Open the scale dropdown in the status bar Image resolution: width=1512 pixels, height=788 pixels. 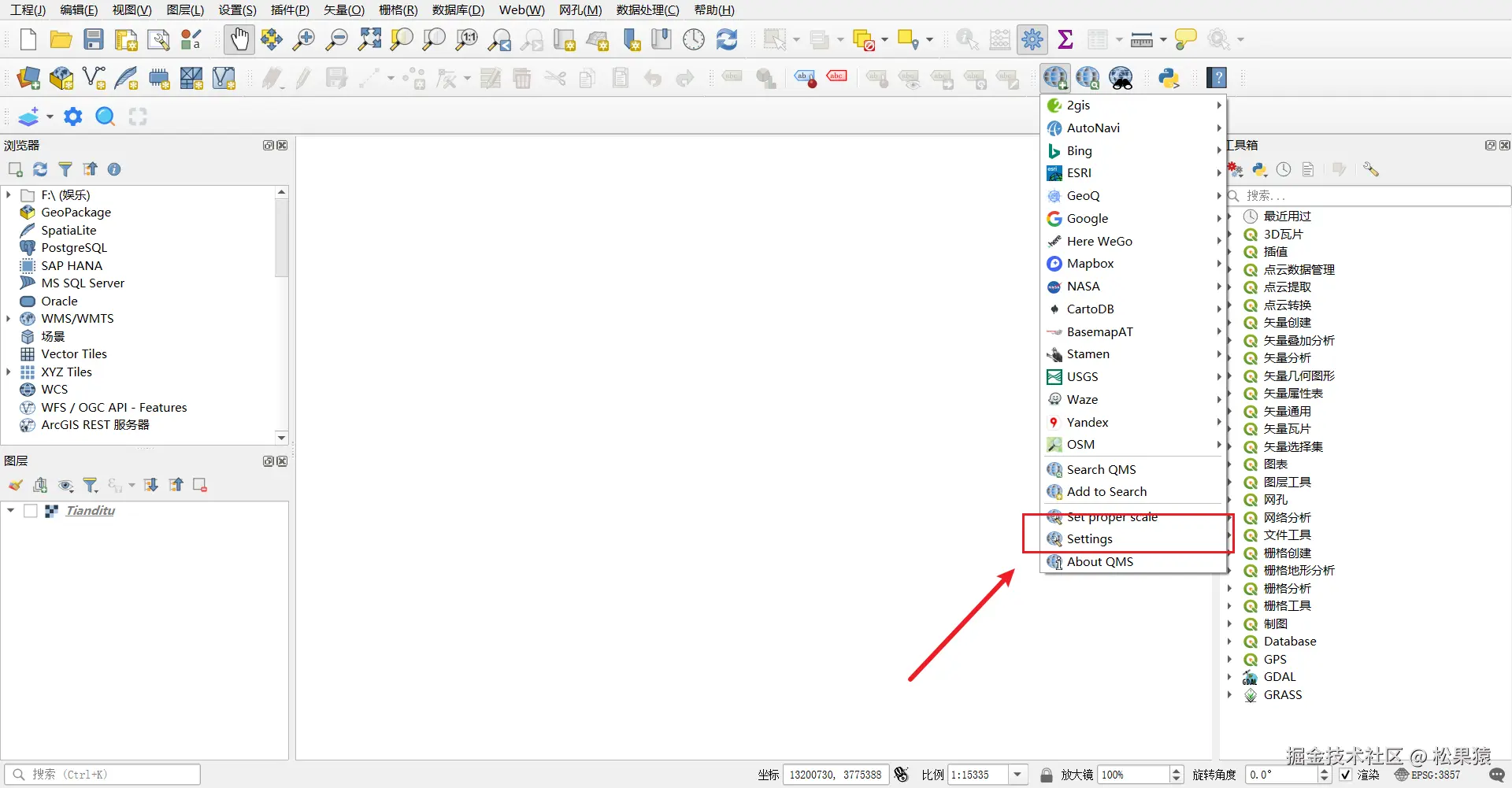tap(1017, 775)
